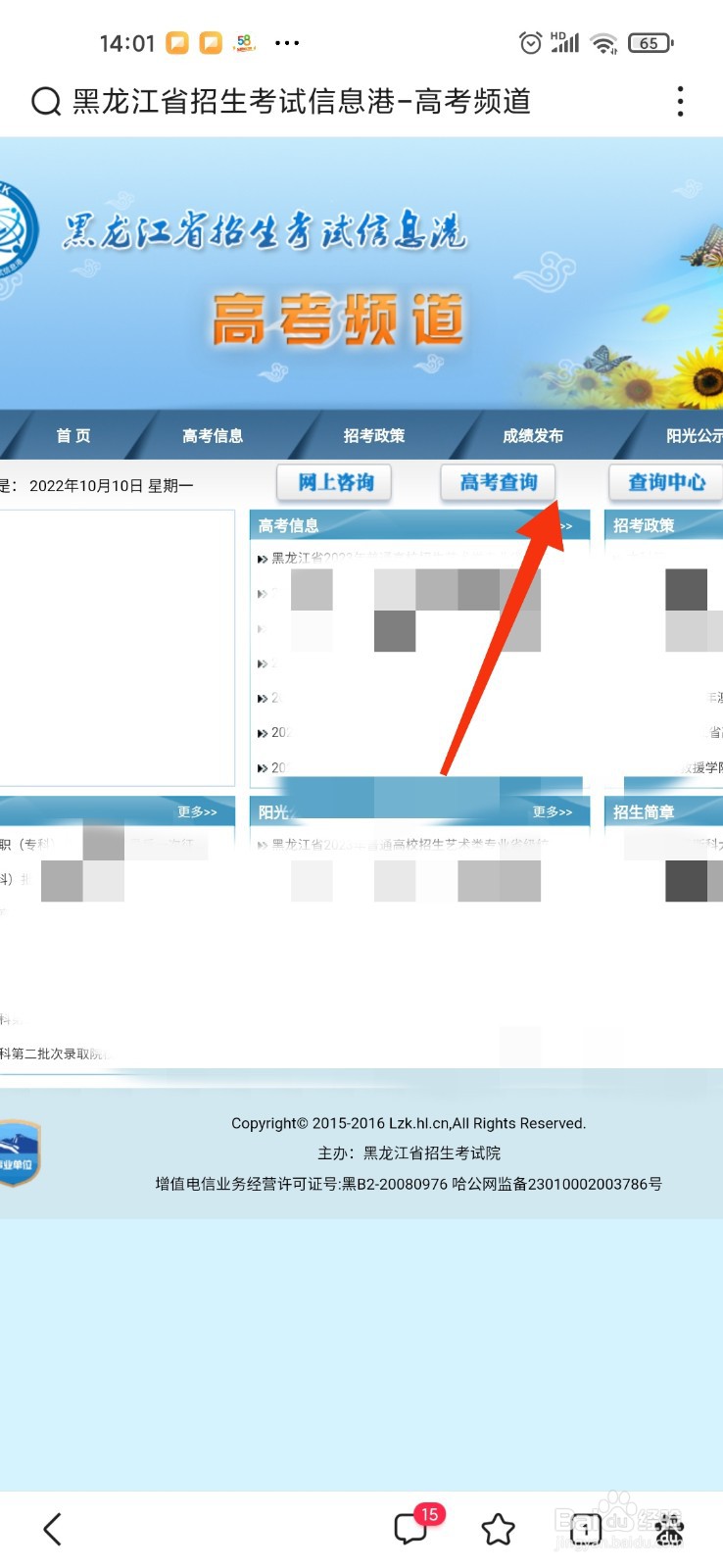723x1568 pixels.
Task: Tap the search magnifier icon
Action: point(46,101)
